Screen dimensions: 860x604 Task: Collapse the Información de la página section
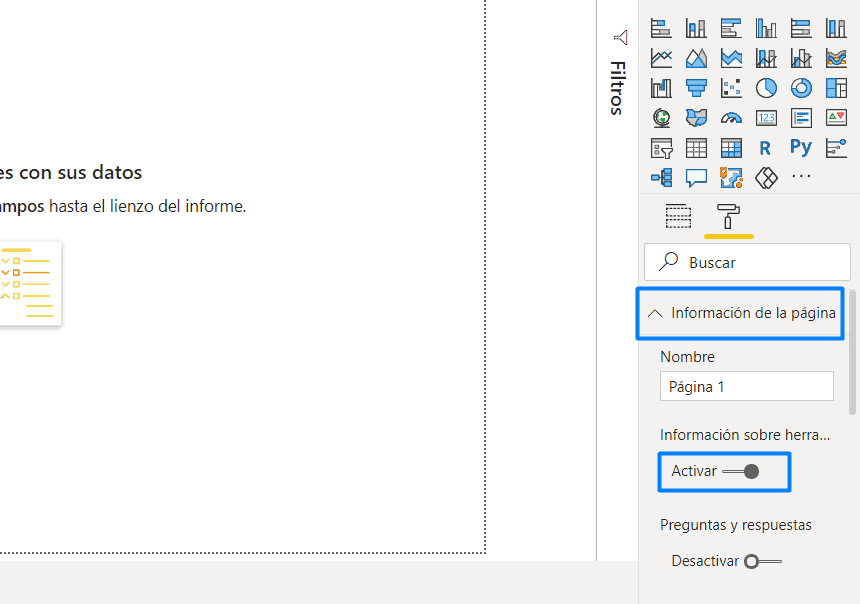pos(656,313)
